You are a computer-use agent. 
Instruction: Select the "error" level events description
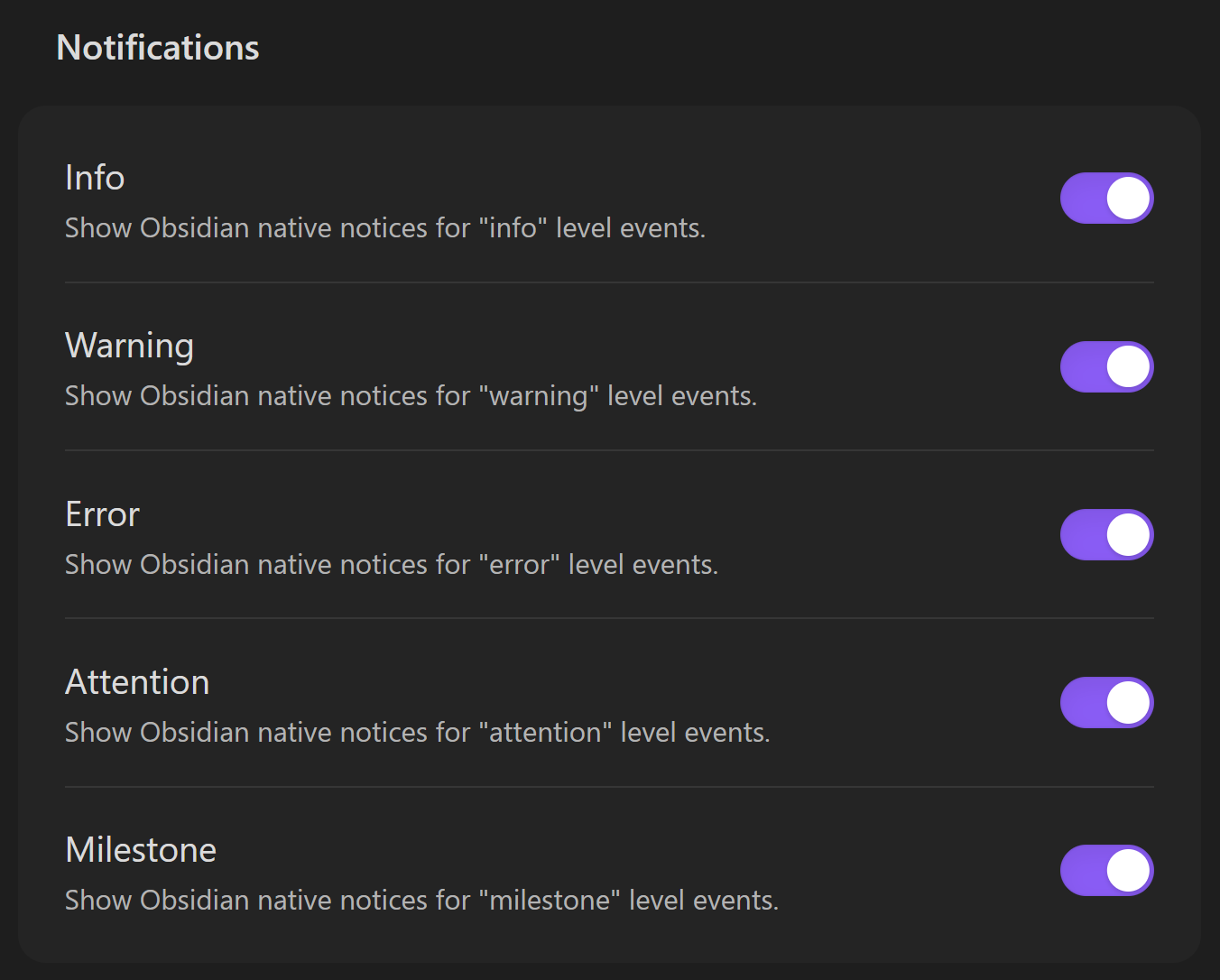pos(391,565)
